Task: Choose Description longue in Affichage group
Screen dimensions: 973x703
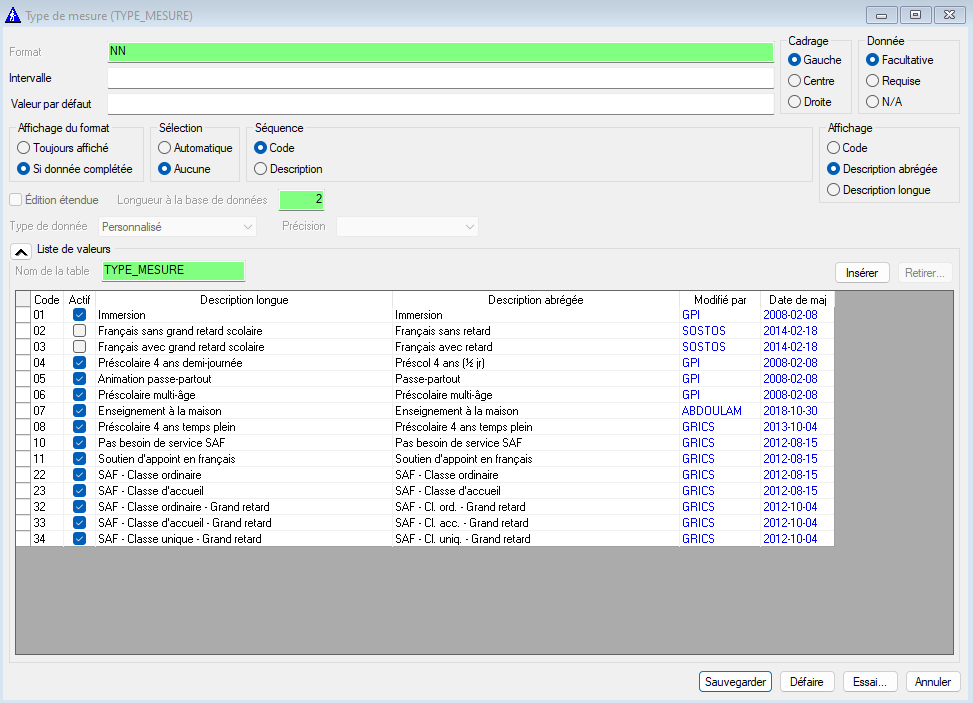Action: pos(833,190)
